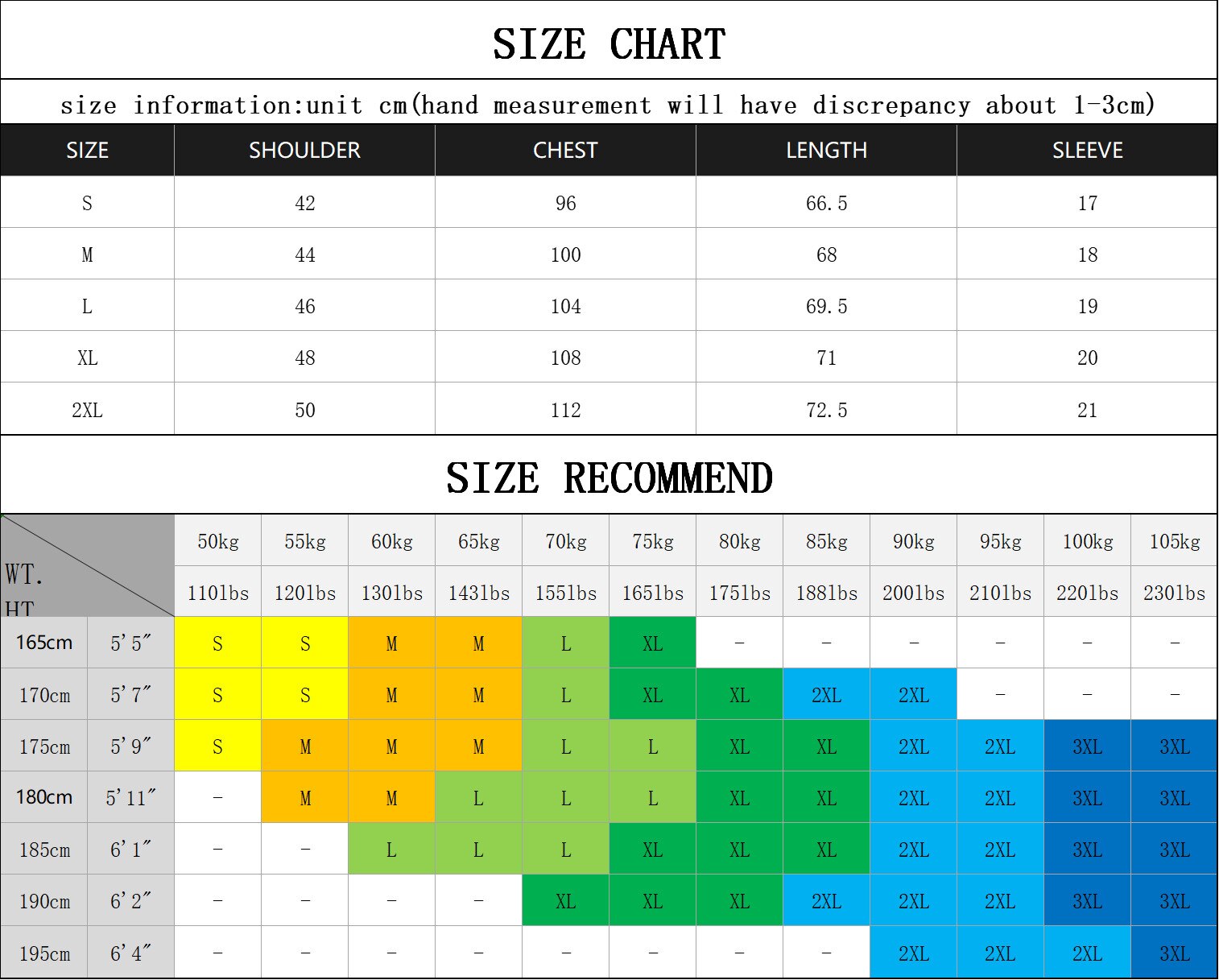Select the 220lbs weight header
The image size is (1219, 980).
pyautogui.click(x=1087, y=593)
